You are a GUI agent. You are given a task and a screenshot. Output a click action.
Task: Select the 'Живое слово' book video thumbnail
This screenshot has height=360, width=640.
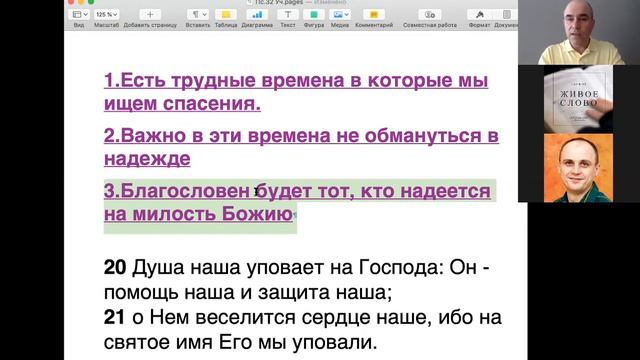coord(578,99)
